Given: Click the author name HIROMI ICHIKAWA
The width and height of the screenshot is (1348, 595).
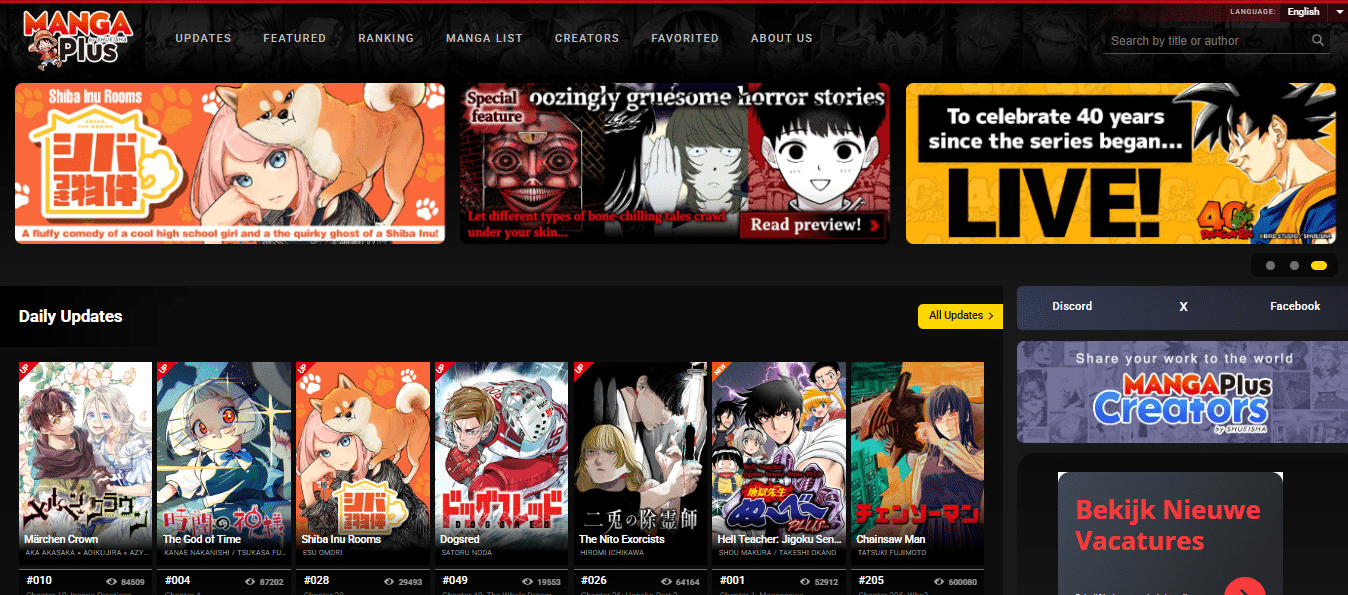Looking at the screenshot, I should (x=613, y=552).
